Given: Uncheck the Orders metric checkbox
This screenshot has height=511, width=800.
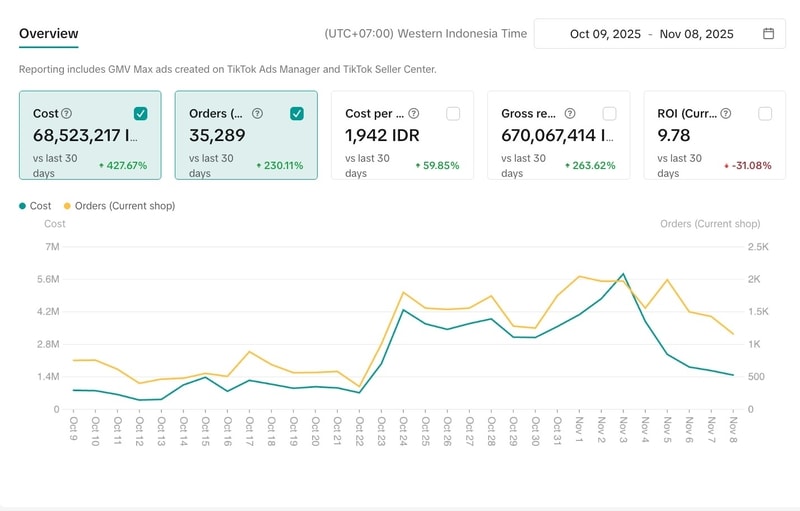Looking at the screenshot, I should [x=297, y=114].
